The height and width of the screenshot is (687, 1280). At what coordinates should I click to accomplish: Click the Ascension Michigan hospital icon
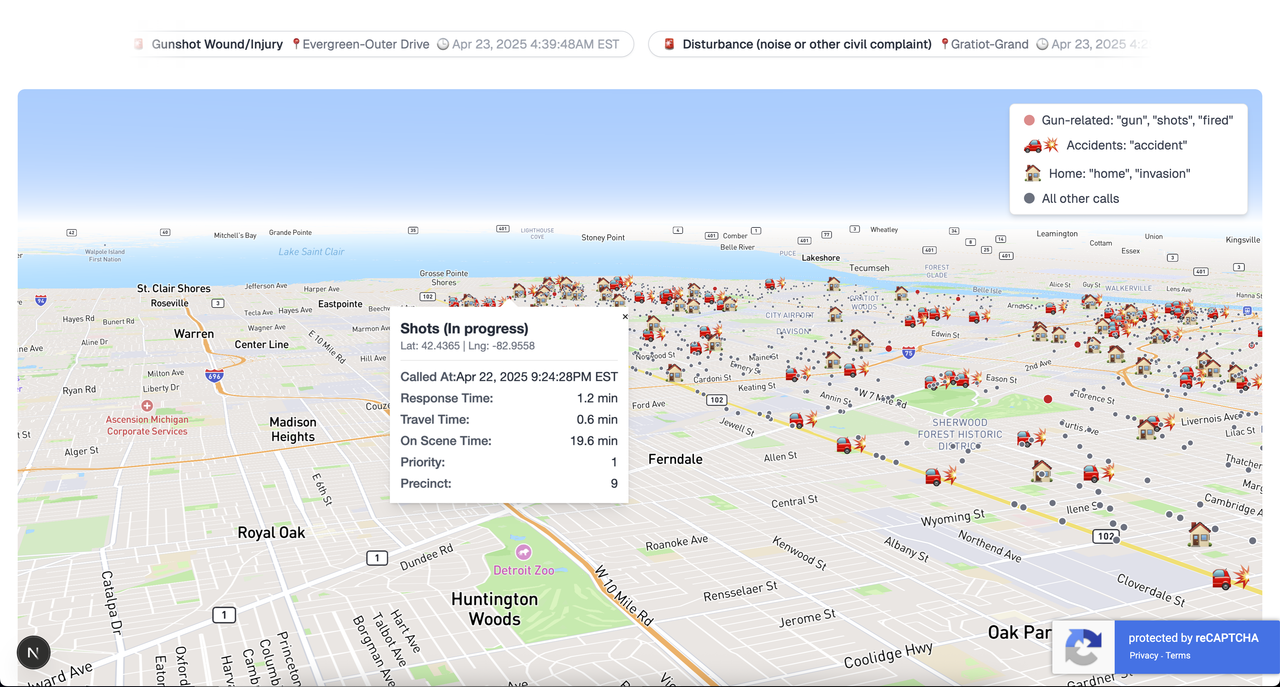click(x=147, y=406)
